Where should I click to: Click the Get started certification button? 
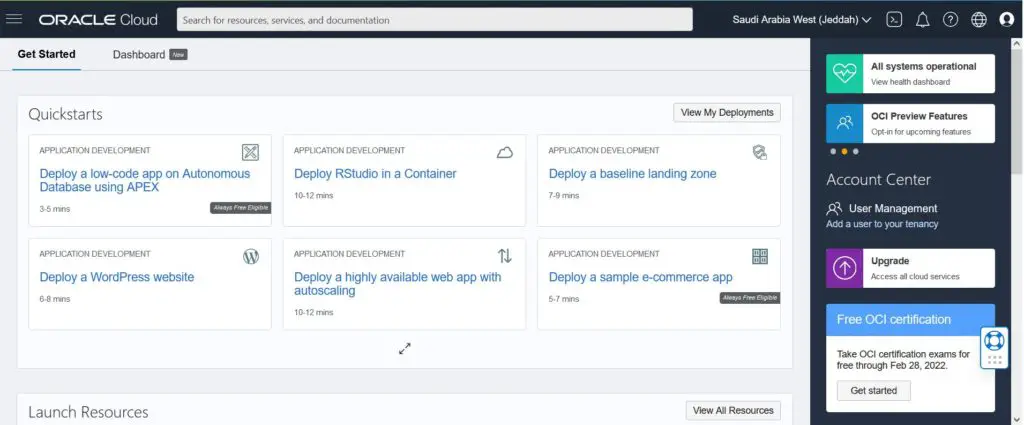(x=874, y=390)
